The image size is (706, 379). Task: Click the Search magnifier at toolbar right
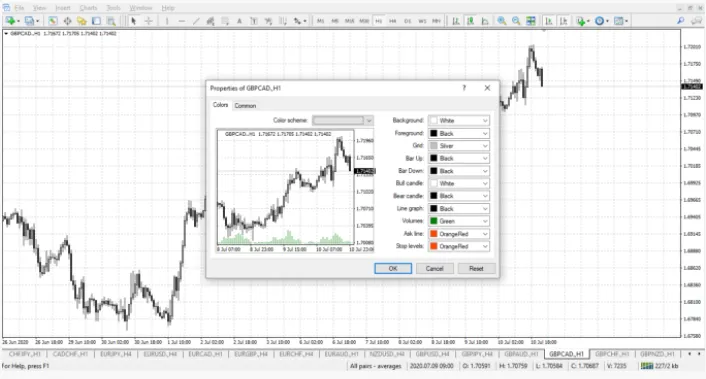pyautogui.click(x=681, y=21)
